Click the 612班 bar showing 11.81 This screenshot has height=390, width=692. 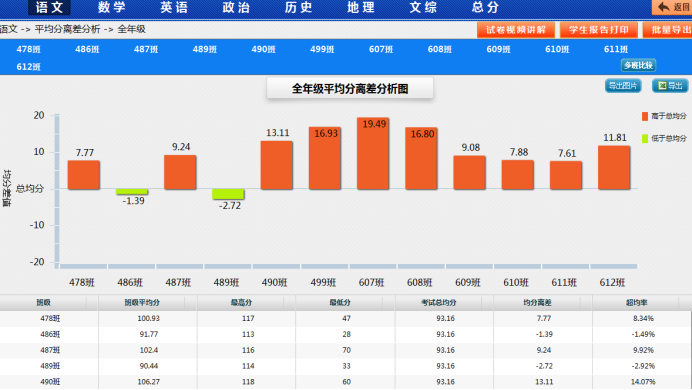pyautogui.click(x=614, y=168)
